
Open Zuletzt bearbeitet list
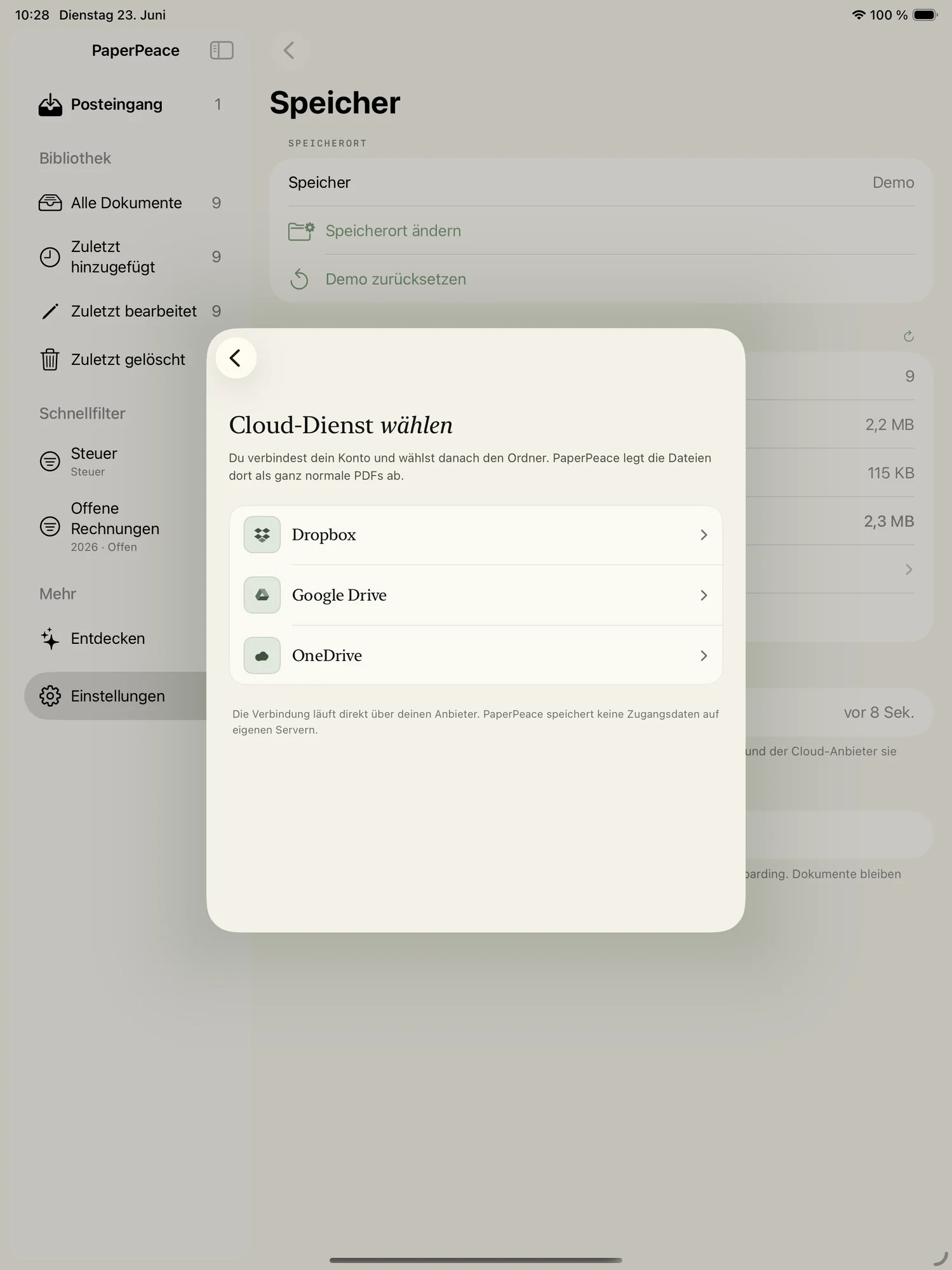(x=130, y=311)
